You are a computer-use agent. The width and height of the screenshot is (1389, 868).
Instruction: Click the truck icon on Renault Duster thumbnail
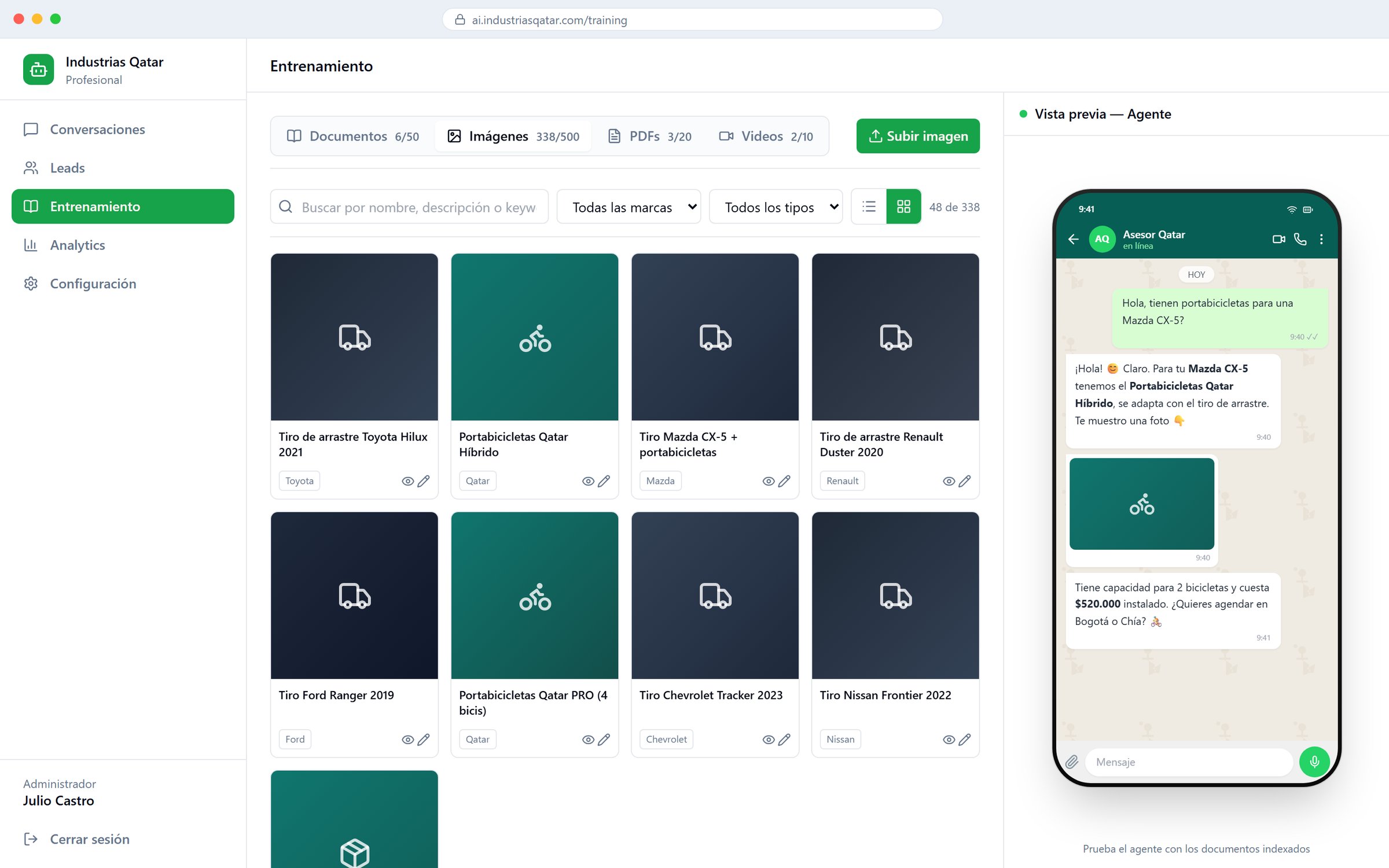[896, 337]
